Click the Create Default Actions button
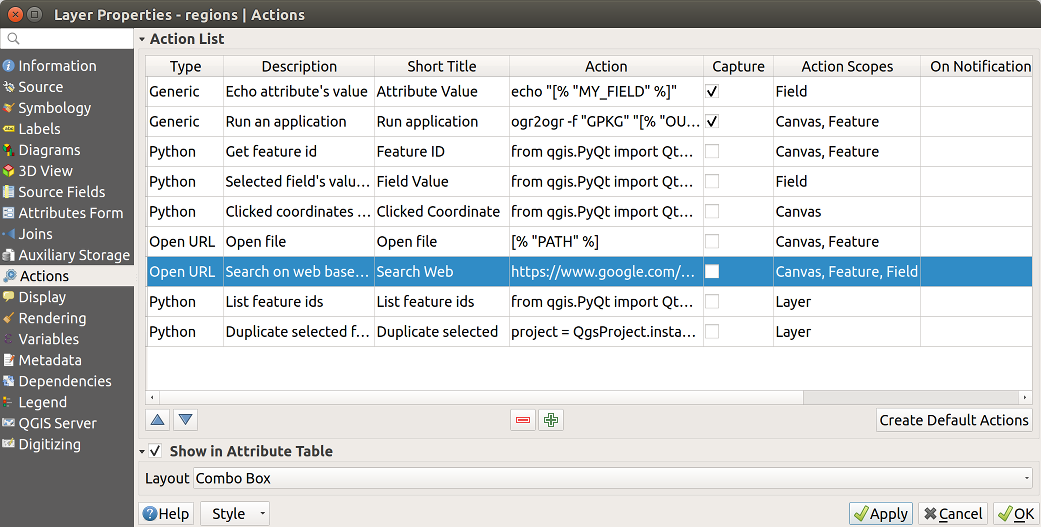The image size is (1041, 527). tap(954, 420)
